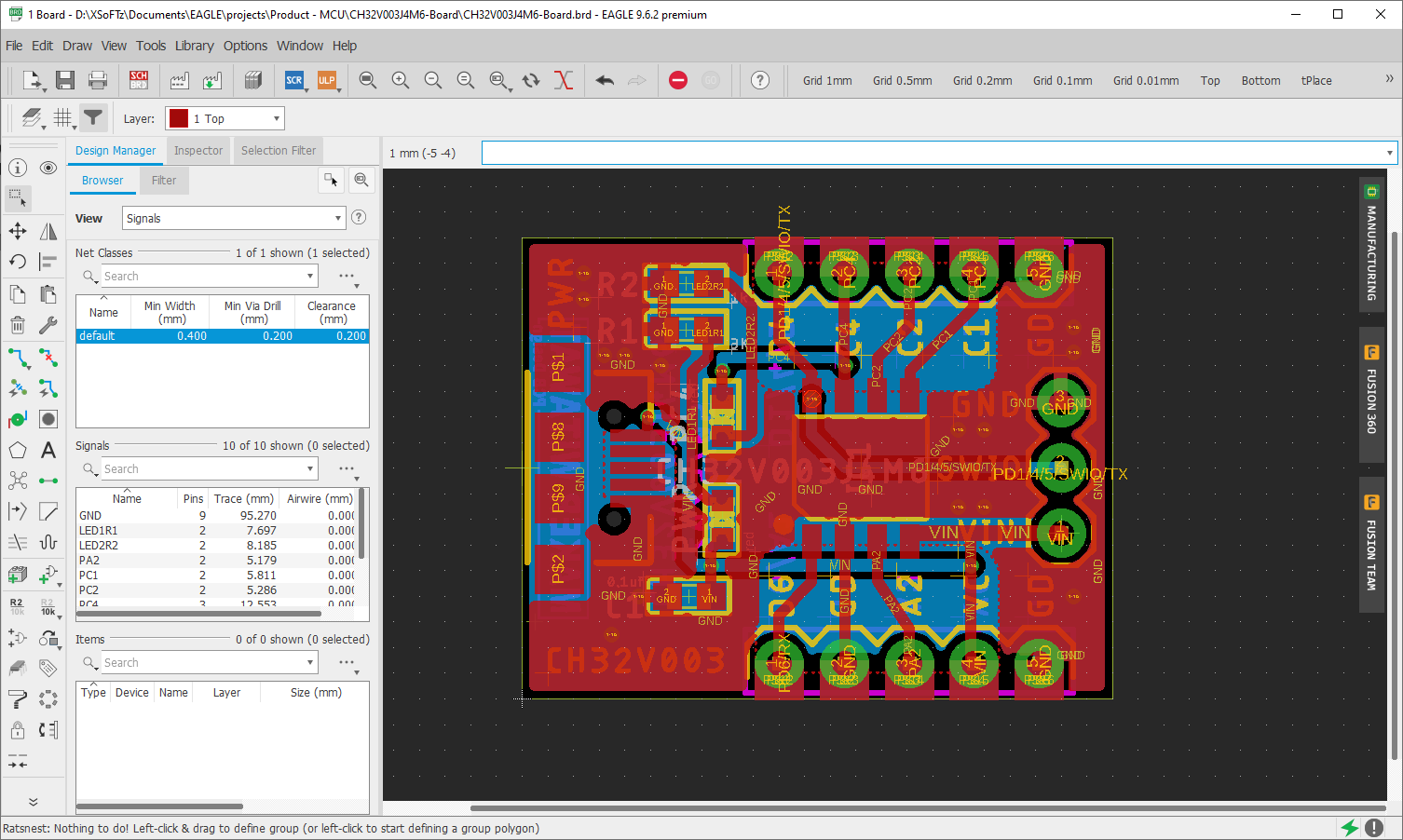The height and width of the screenshot is (840, 1403).
Task: Switch to the Inspector tab
Action: pyautogui.click(x=198, y=150)
